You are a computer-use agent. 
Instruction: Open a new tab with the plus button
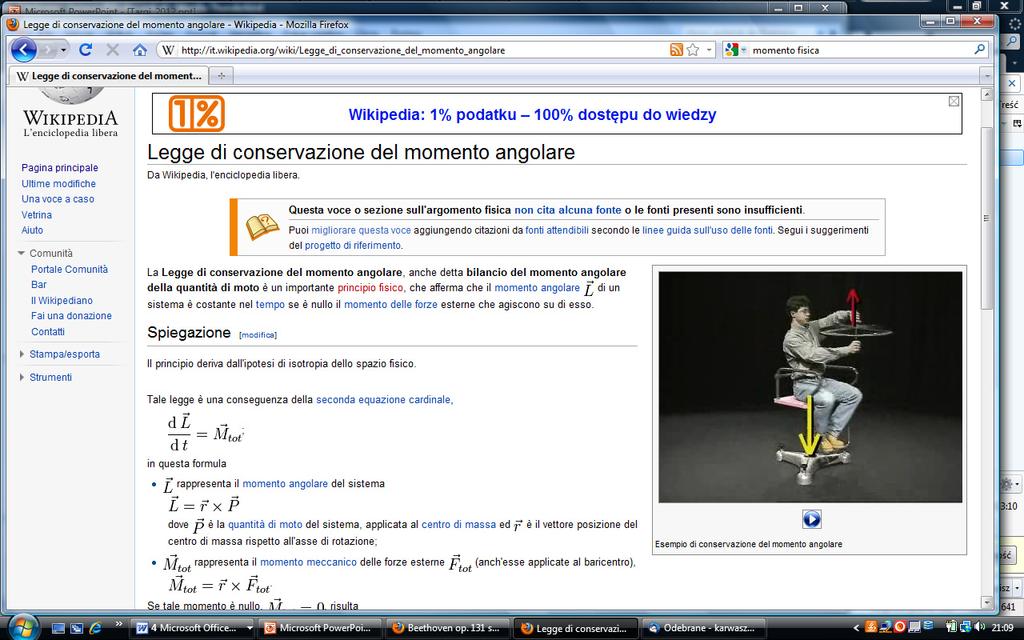(x=221, y=76)
